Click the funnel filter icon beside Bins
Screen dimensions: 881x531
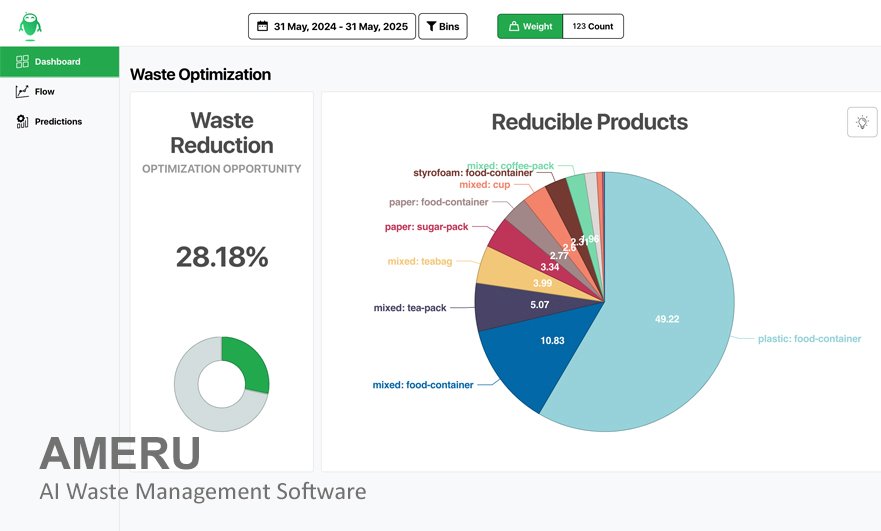click(x=431, y=27)
